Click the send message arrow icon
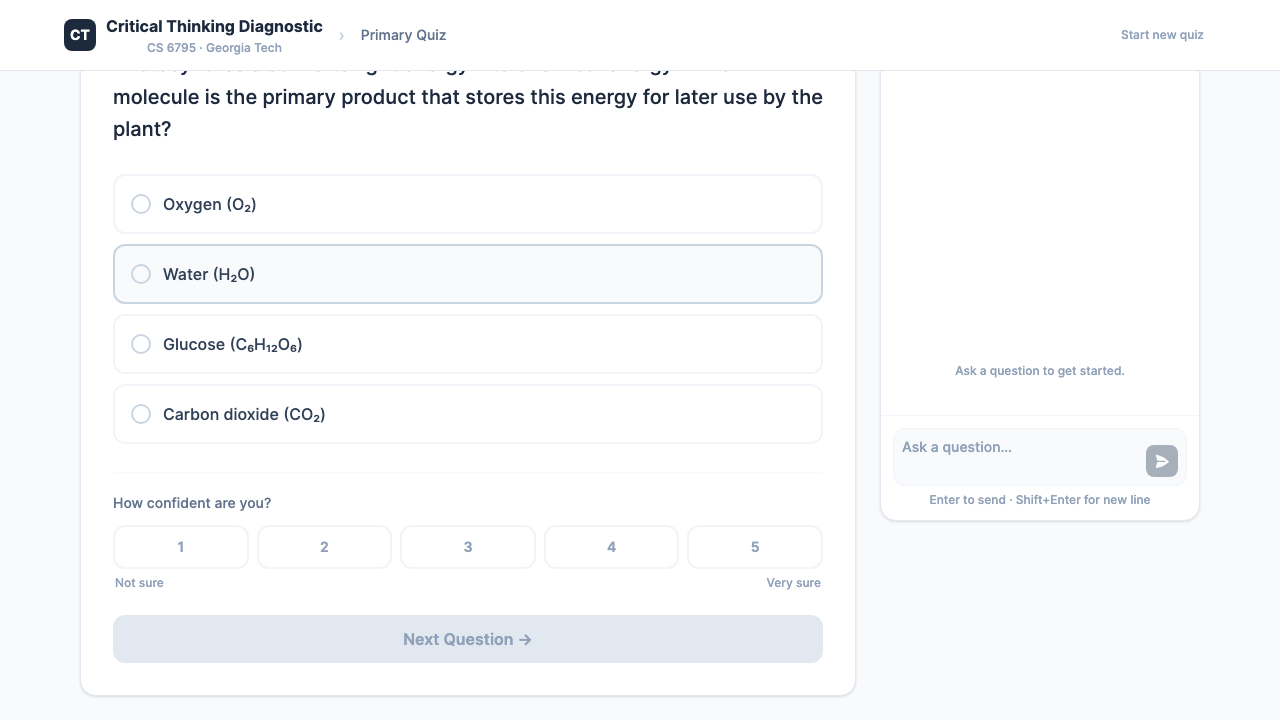 point(1161,461)
